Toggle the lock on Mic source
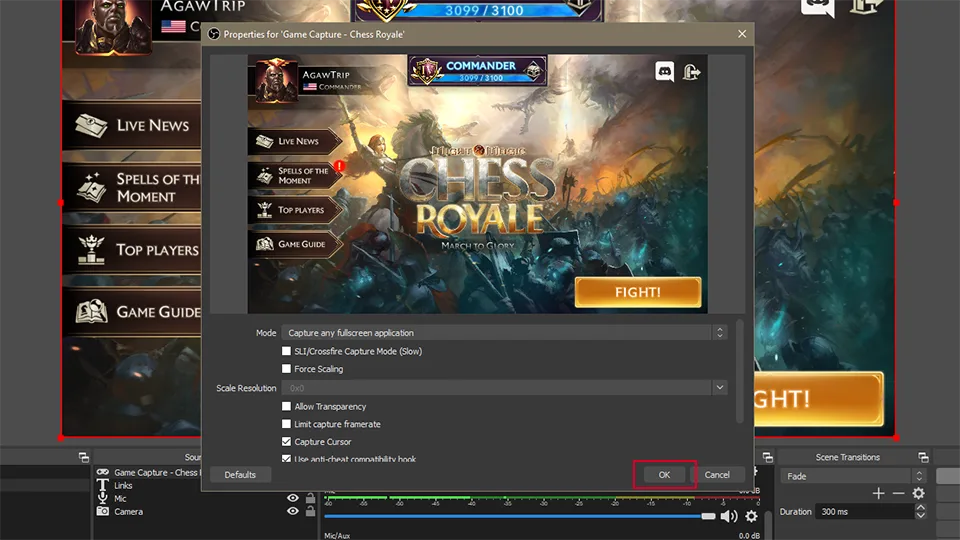The image size is (960, 540). tap(310, 498)
